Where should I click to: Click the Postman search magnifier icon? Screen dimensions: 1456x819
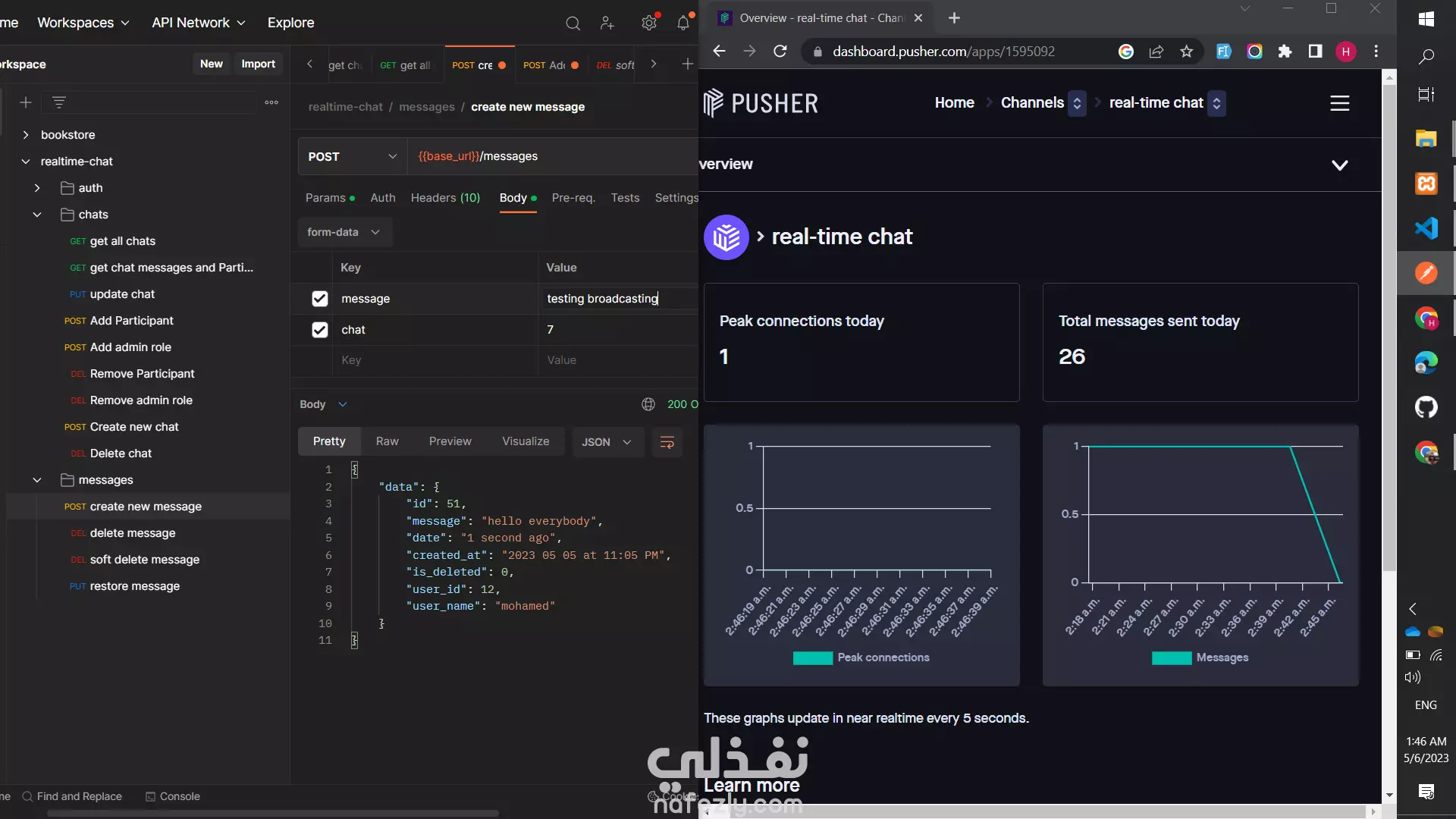pos(573,23)
